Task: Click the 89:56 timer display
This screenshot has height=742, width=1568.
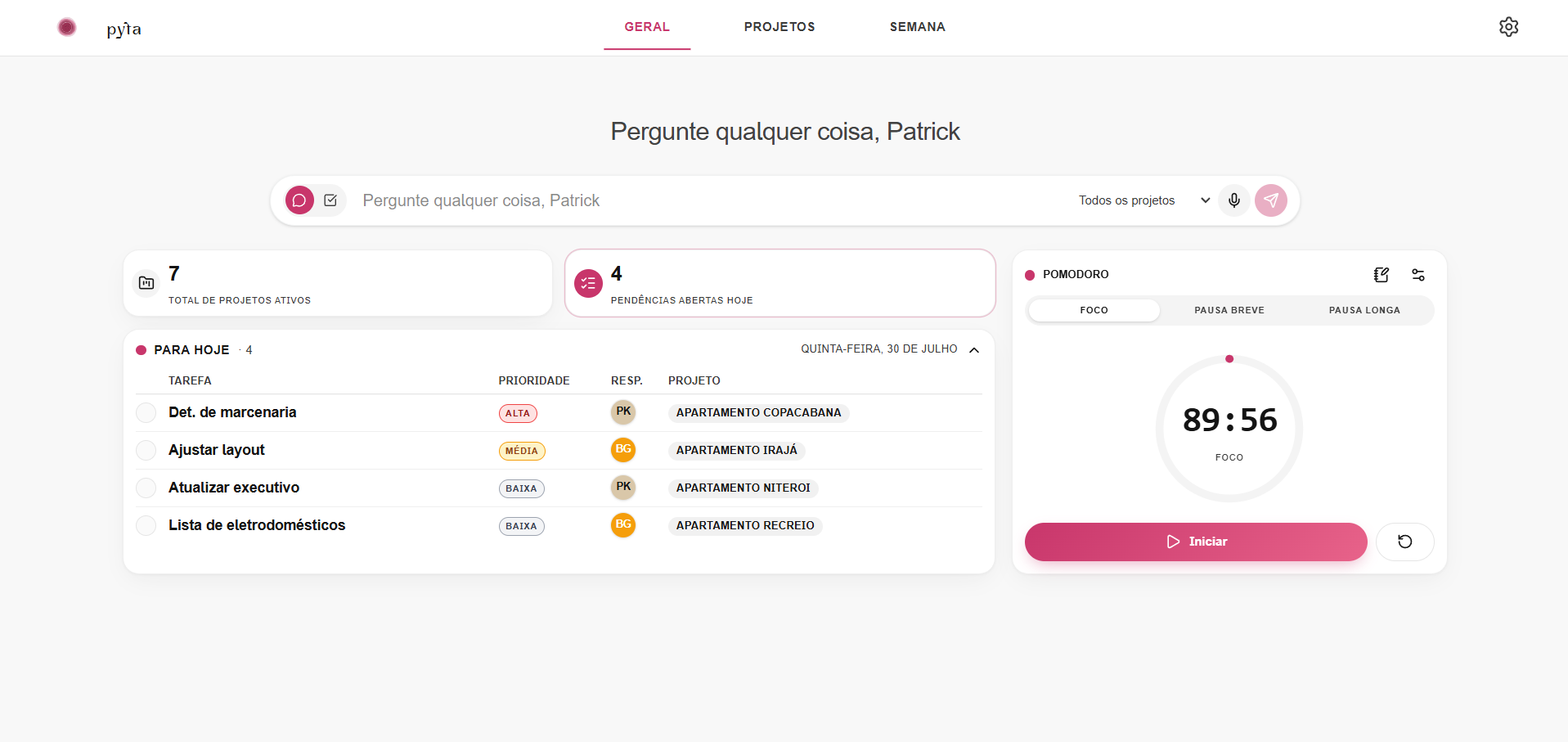Action: coord(1229,420)
